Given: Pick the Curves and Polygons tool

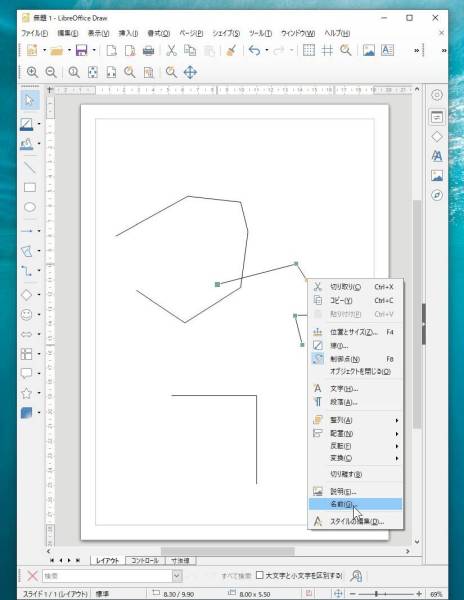Looking at the screenshot, I should 26,251.
